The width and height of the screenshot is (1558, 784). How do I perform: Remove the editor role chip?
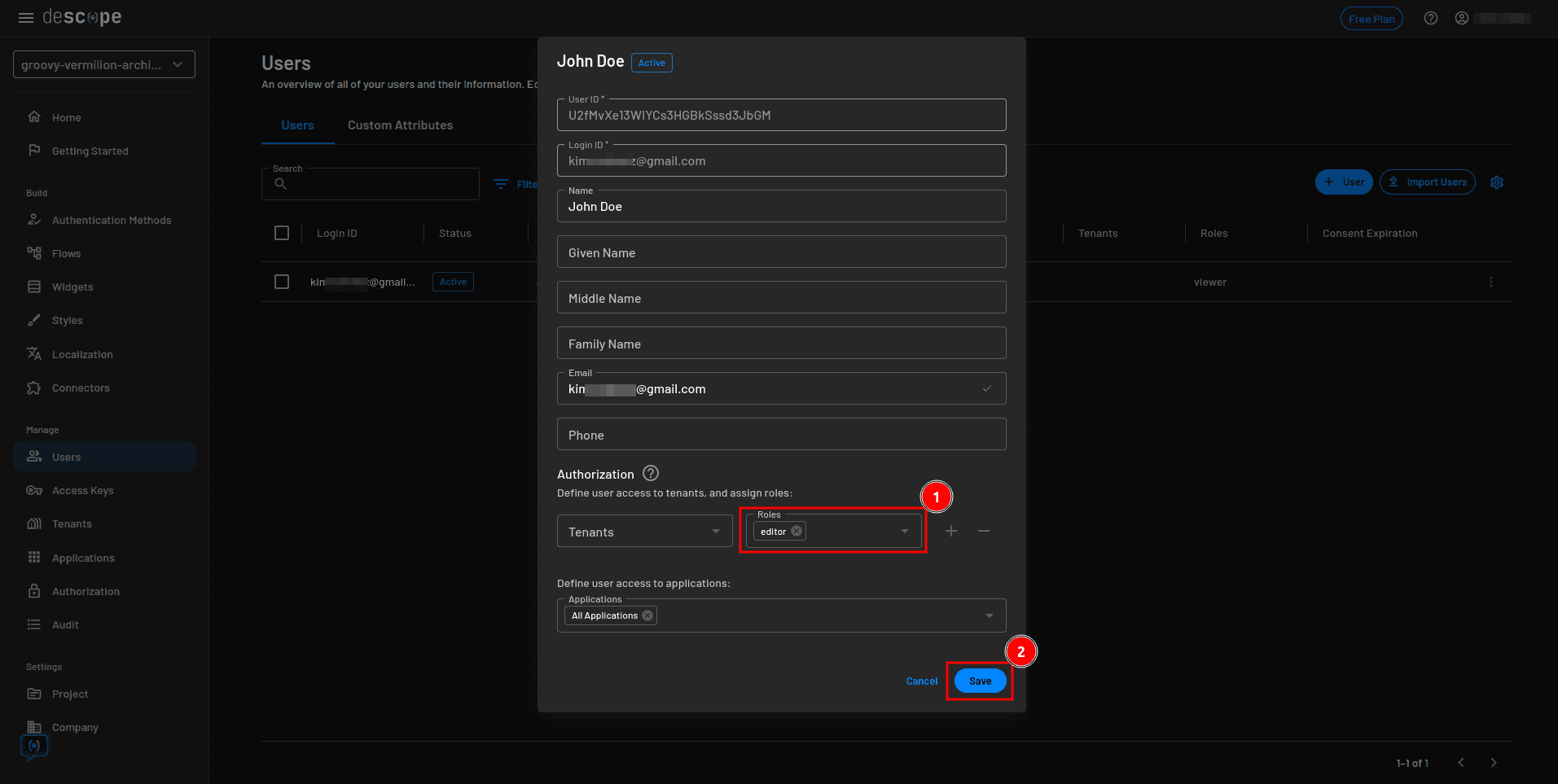click(797, 531)
